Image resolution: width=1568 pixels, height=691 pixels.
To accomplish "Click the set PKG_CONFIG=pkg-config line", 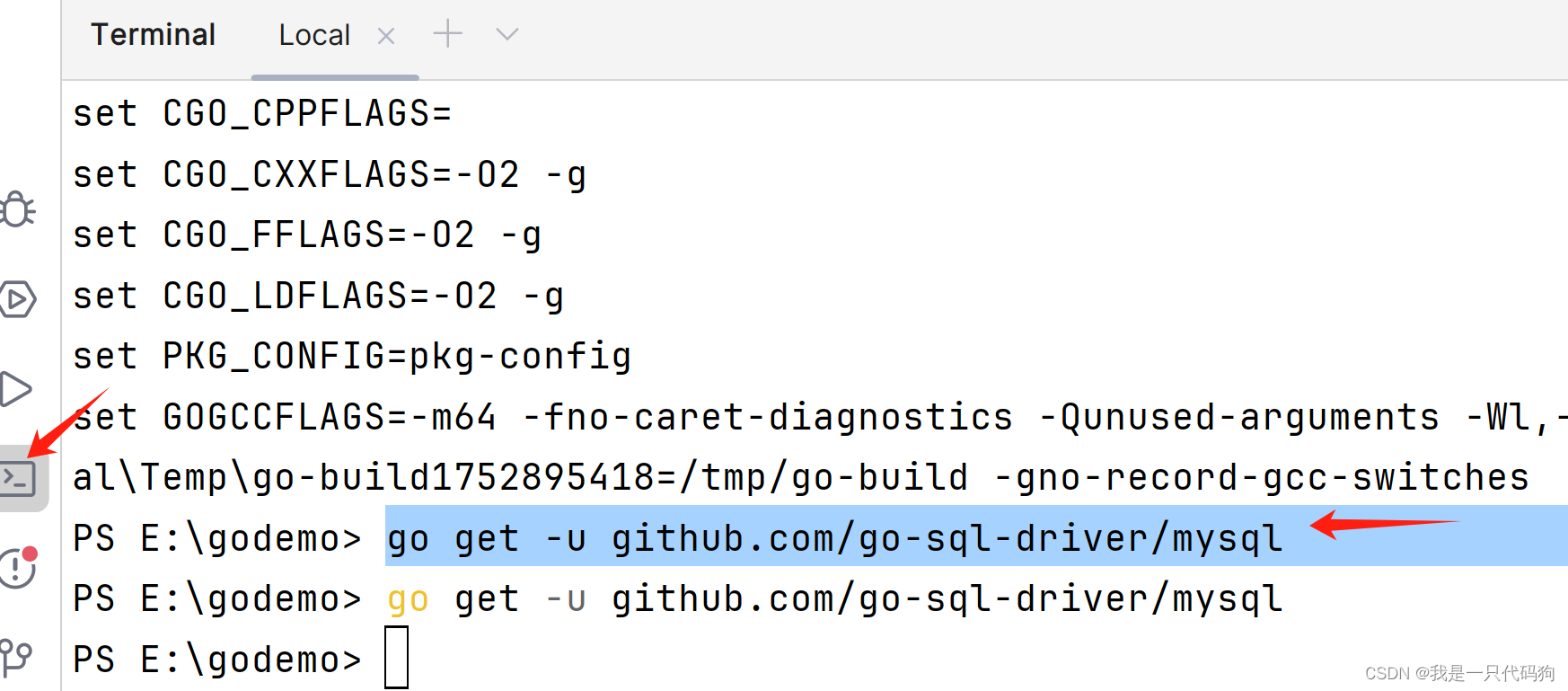I will (x=352, y=355).
